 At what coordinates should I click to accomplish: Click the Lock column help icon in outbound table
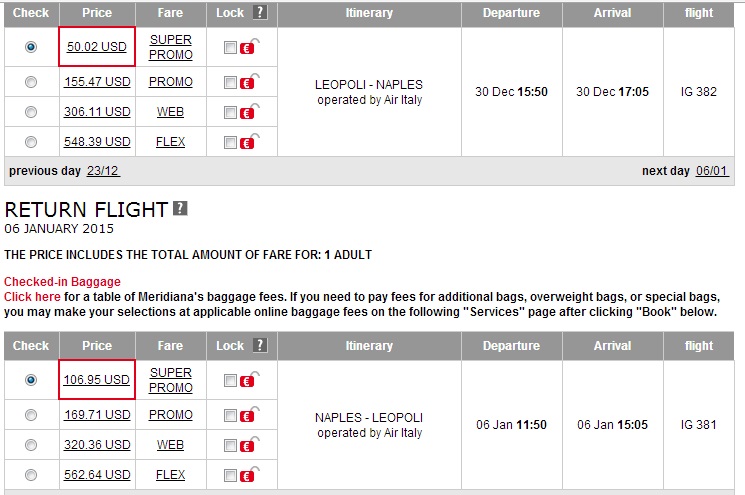[260, 13]
